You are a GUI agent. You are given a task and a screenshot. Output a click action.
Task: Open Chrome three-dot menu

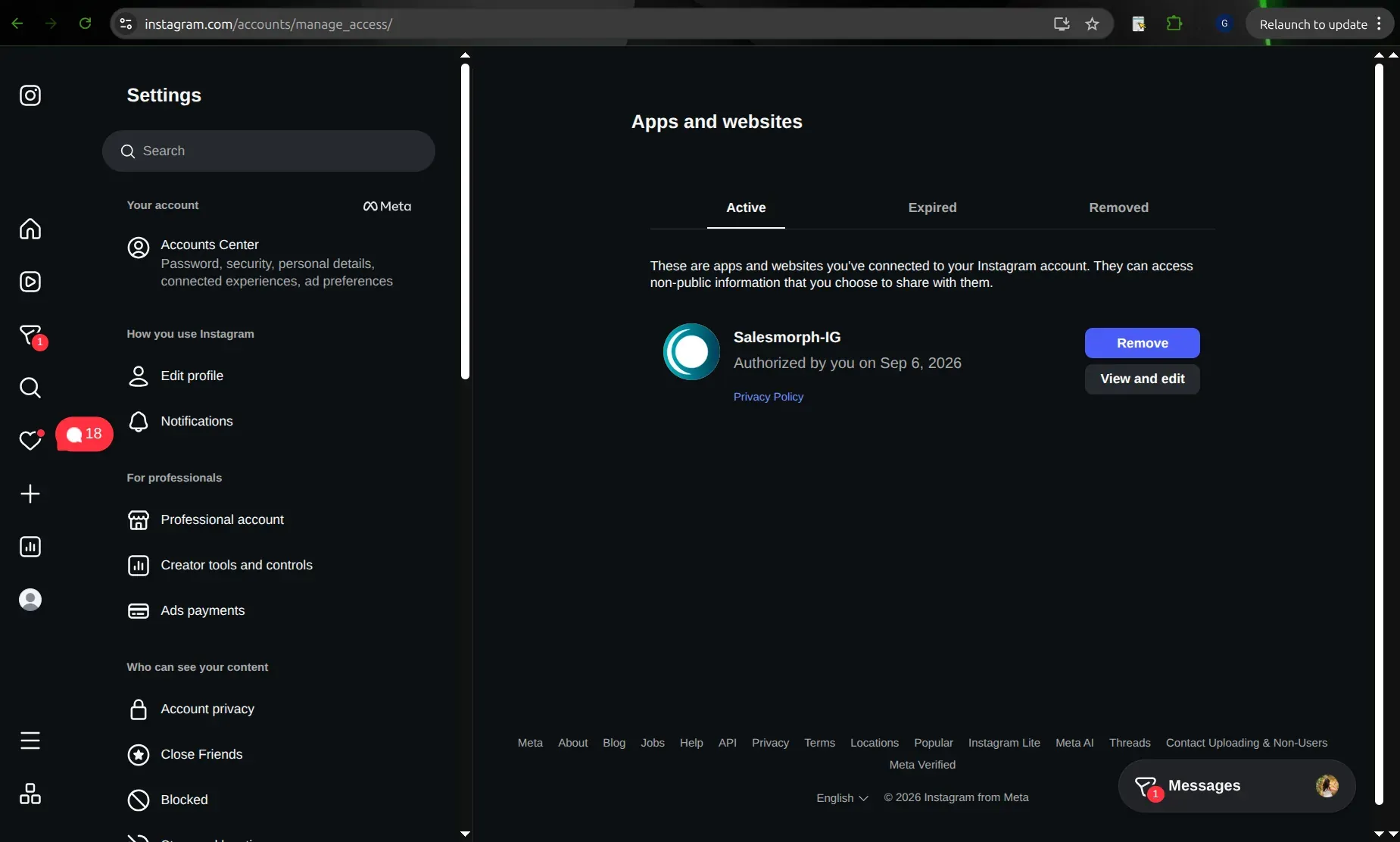point(1380,23)
